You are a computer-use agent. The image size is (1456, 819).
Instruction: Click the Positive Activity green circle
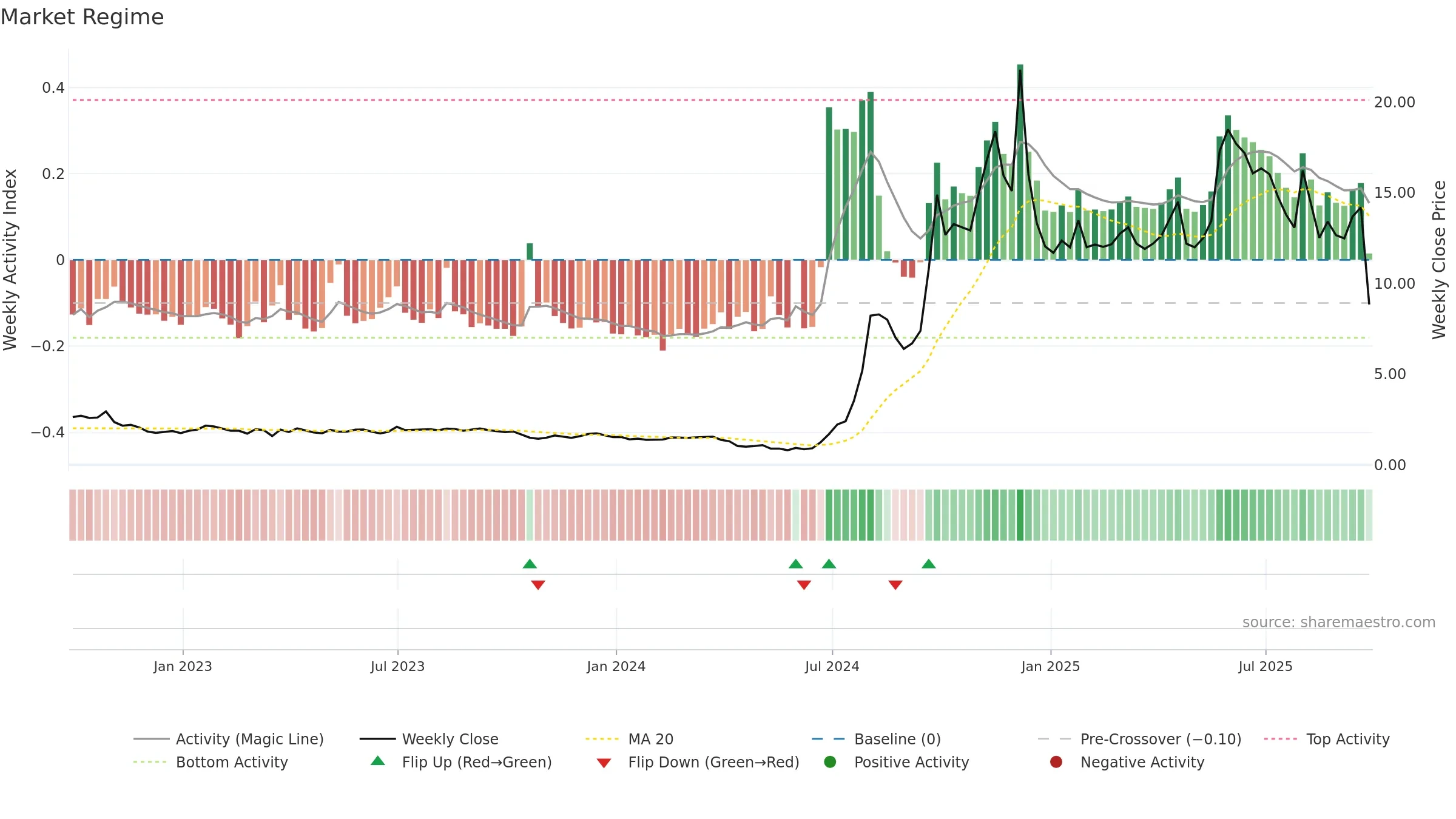[x=830, y=762]
